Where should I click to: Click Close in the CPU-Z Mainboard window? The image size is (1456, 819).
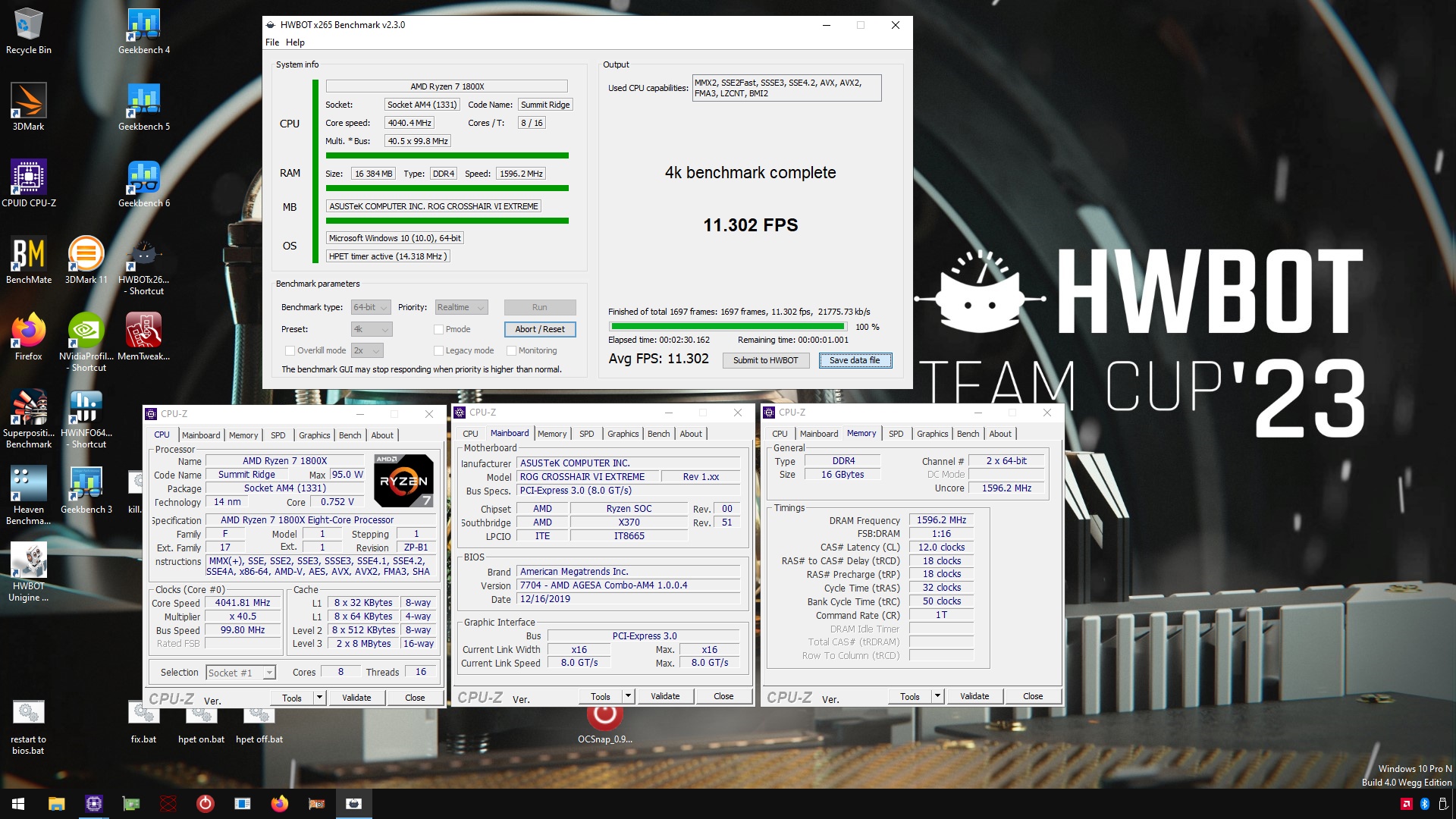(x=723, y=696)
